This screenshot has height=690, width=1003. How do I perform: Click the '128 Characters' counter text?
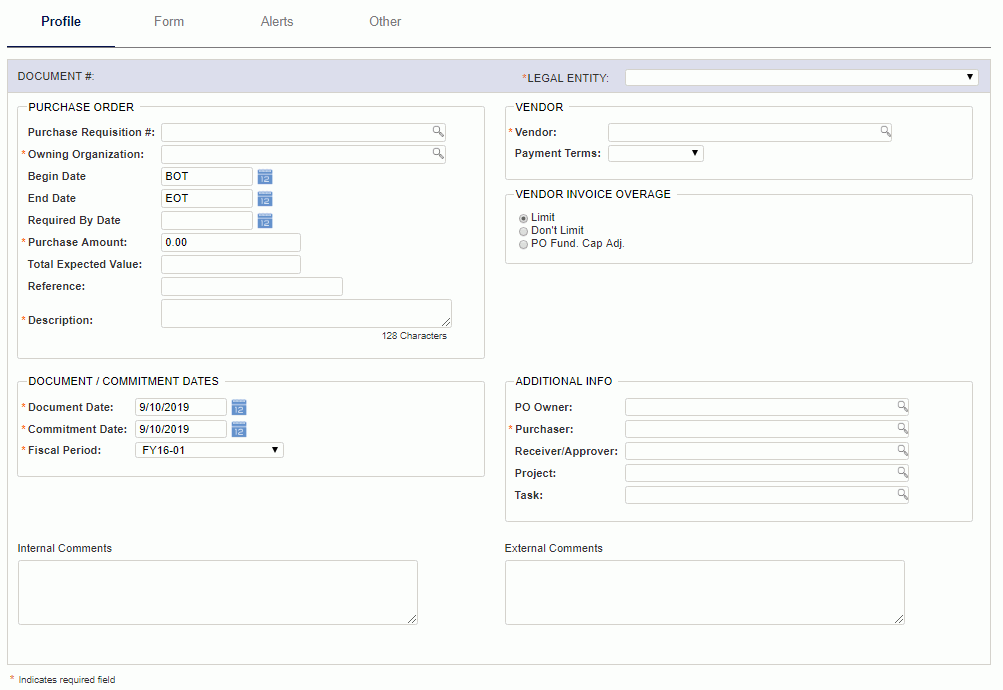tap(415, 336)
